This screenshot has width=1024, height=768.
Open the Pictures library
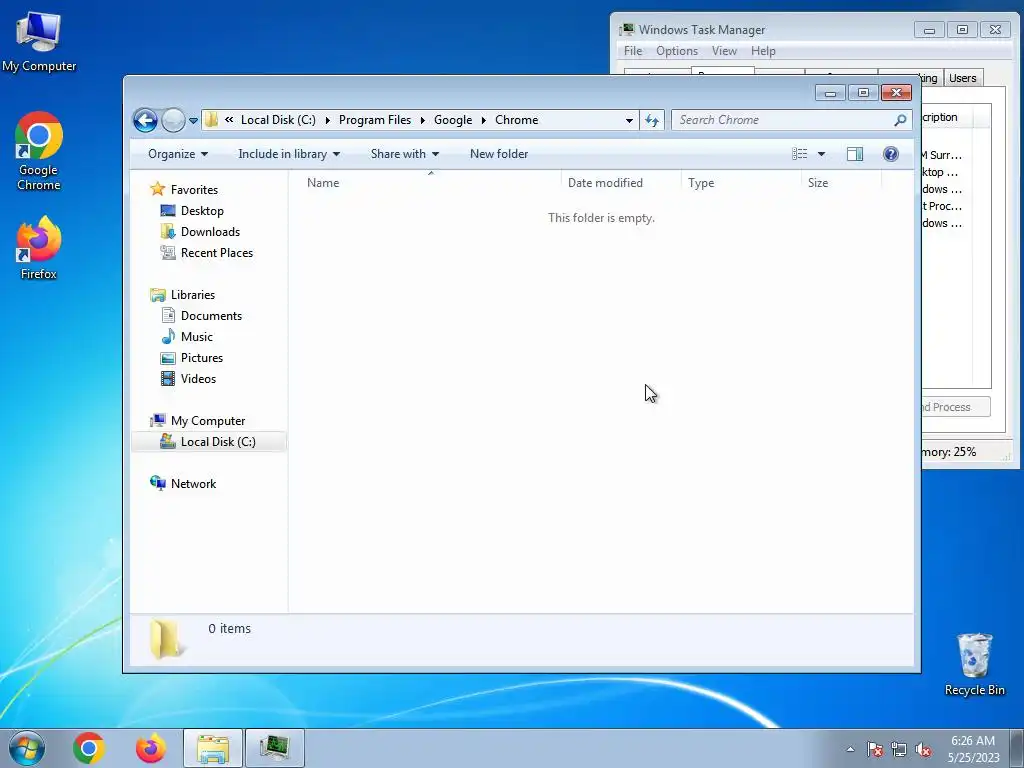(202, 358)
